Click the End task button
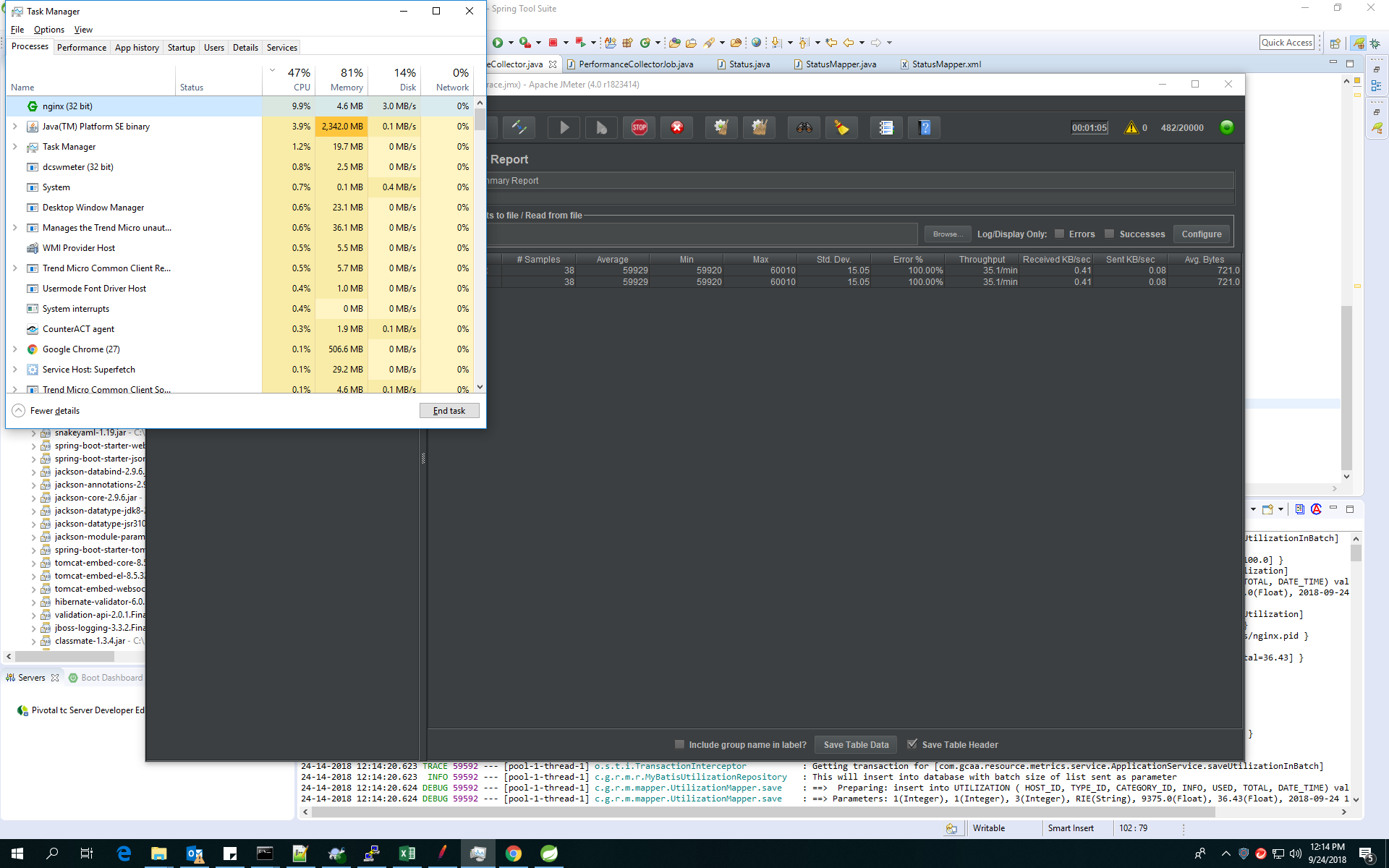Viewport: 1389px width, 868px height. click(x=449, y=410)
